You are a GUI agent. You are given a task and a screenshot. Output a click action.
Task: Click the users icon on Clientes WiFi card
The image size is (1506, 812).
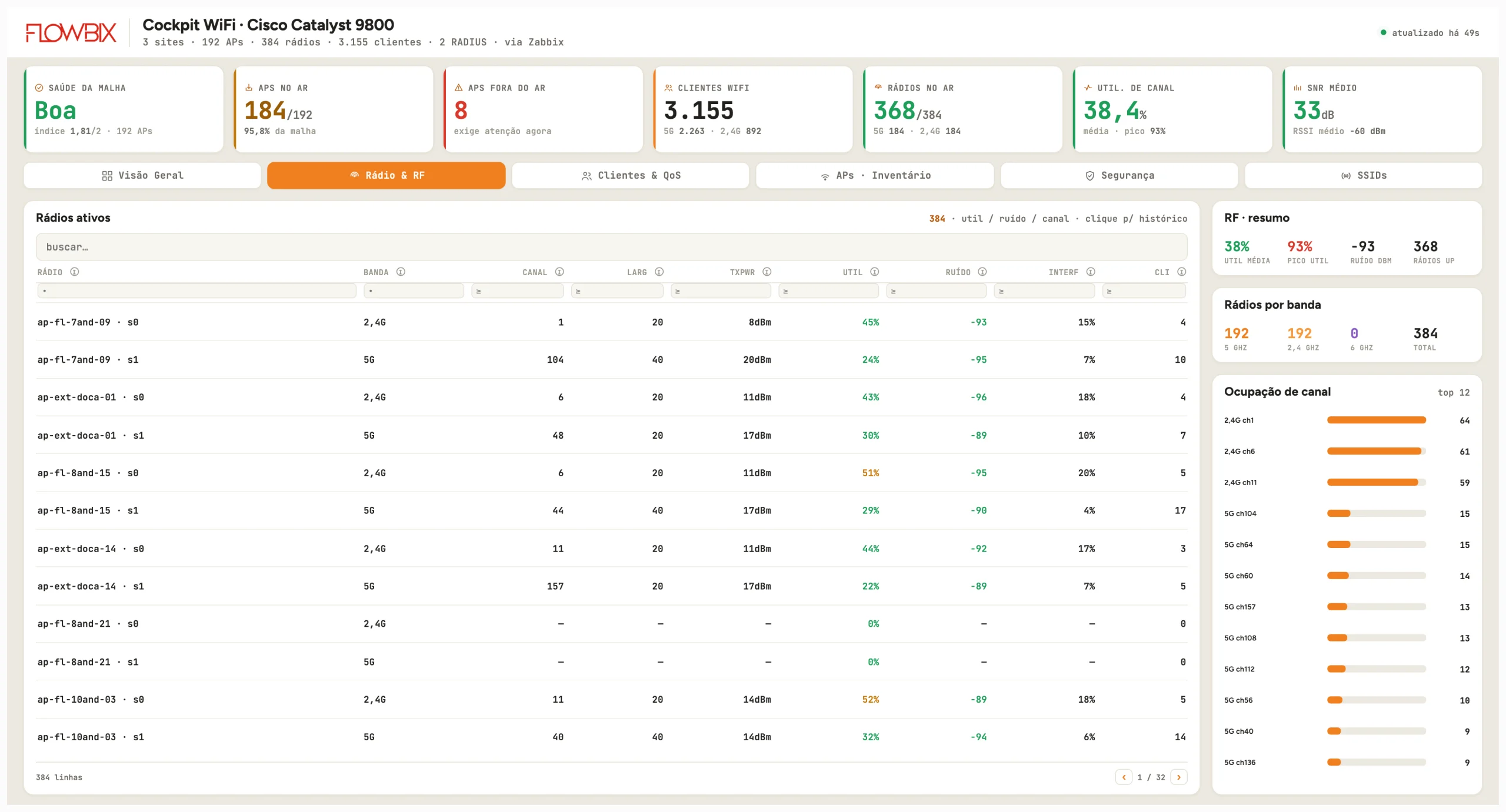[x=668, y=88]
